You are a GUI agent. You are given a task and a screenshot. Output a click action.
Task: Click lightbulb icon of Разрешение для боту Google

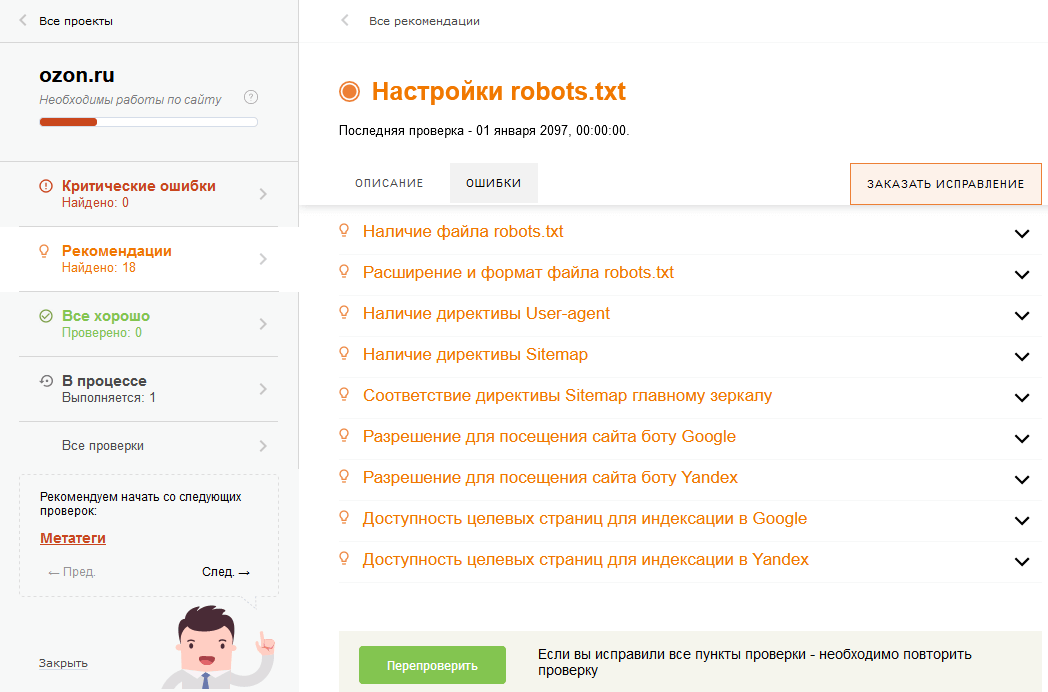point(344,435)
